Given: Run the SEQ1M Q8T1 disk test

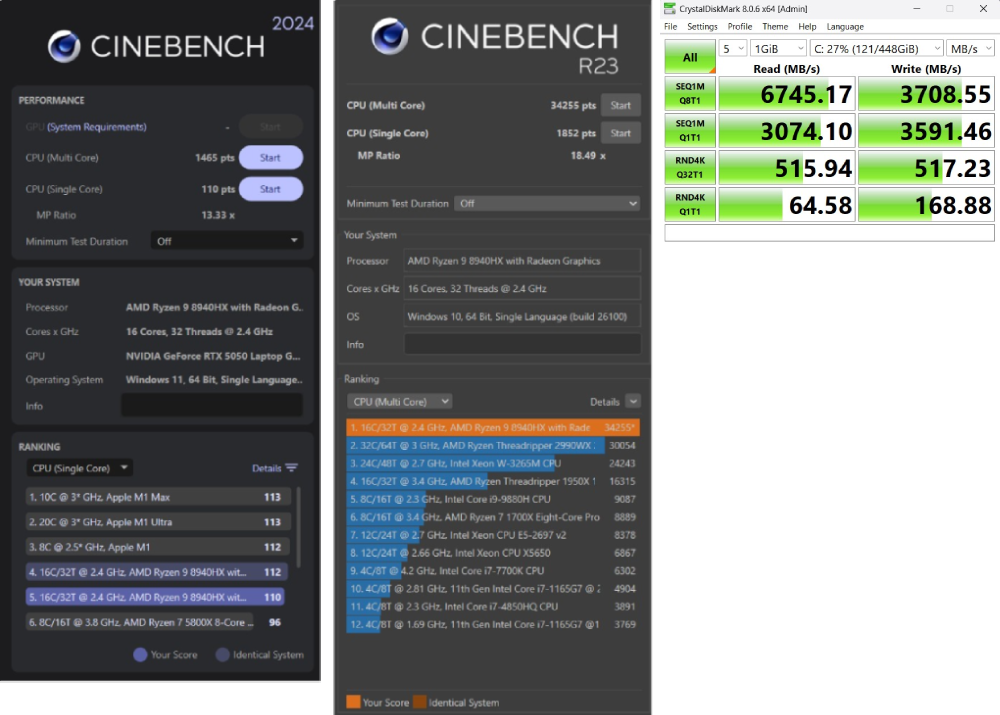Looking at the screenshot, I should (689, 93).
